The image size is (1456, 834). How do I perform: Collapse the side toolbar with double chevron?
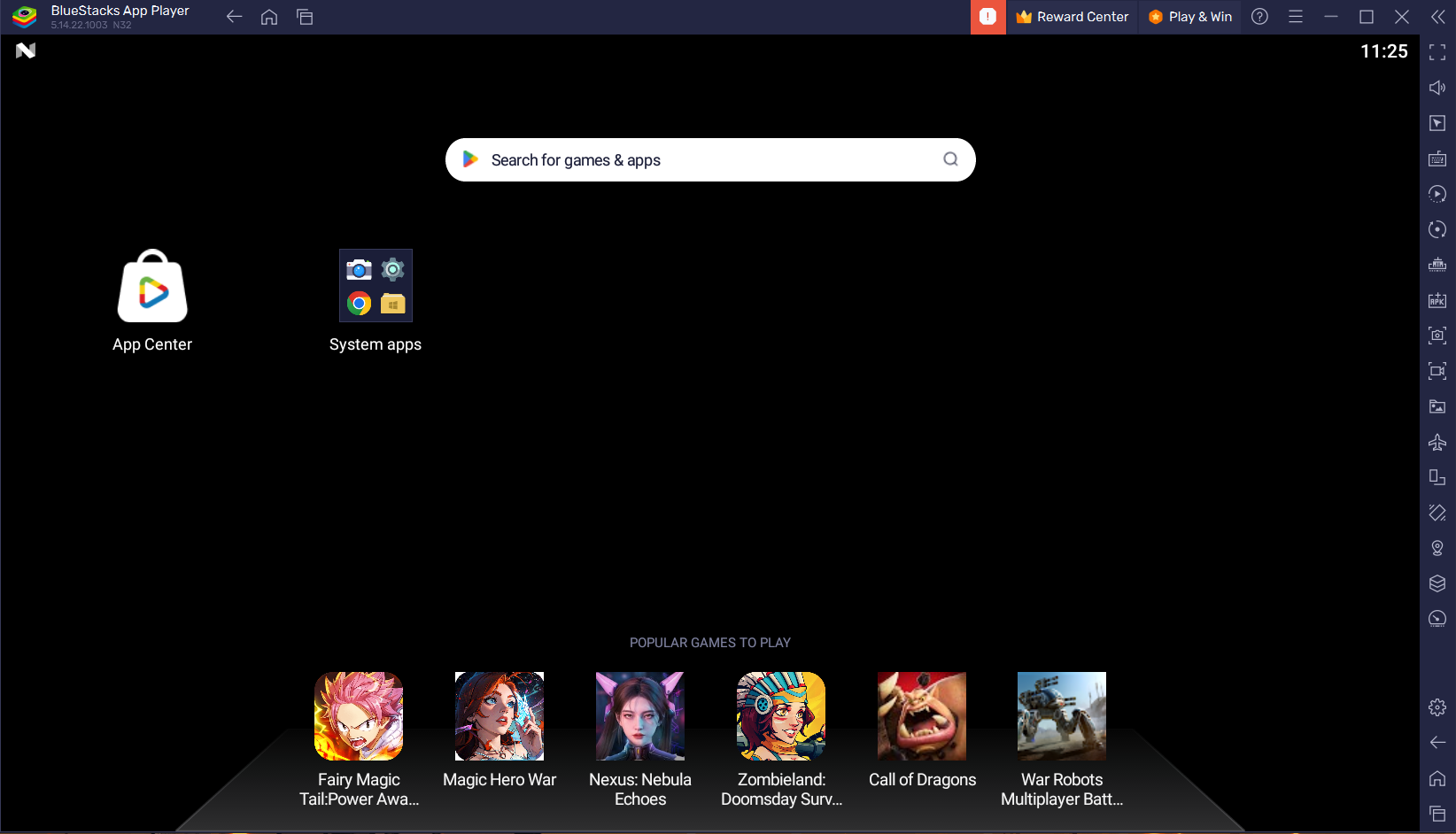(x=1437, y=17)
